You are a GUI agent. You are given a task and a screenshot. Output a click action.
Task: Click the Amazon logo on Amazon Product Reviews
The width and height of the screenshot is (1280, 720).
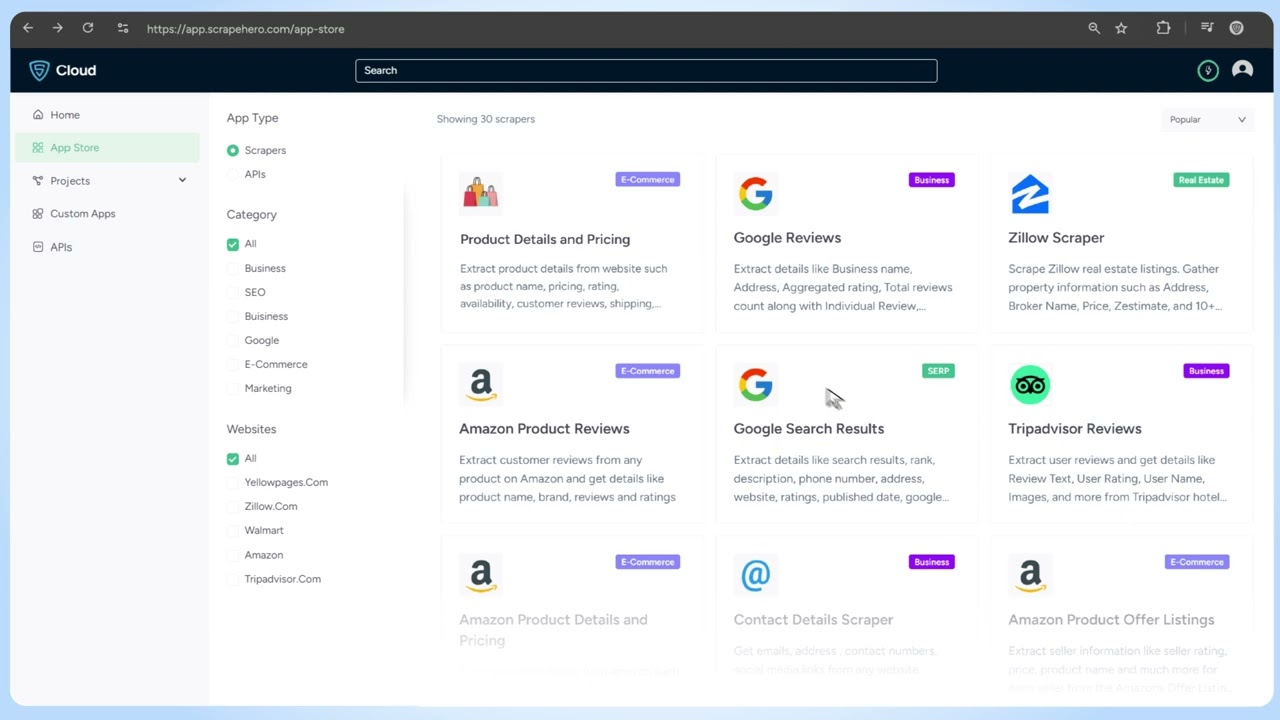480,385
